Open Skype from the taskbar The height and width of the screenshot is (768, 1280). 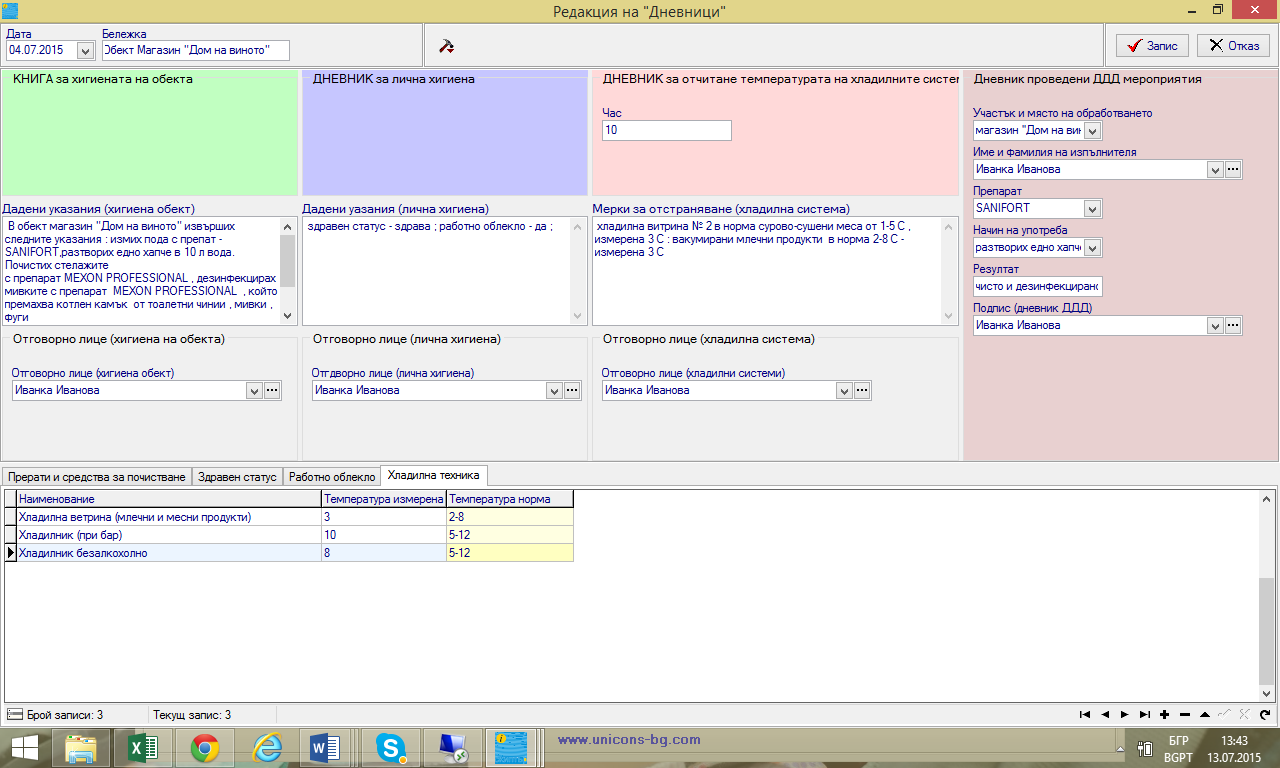[x=390, y=747]
